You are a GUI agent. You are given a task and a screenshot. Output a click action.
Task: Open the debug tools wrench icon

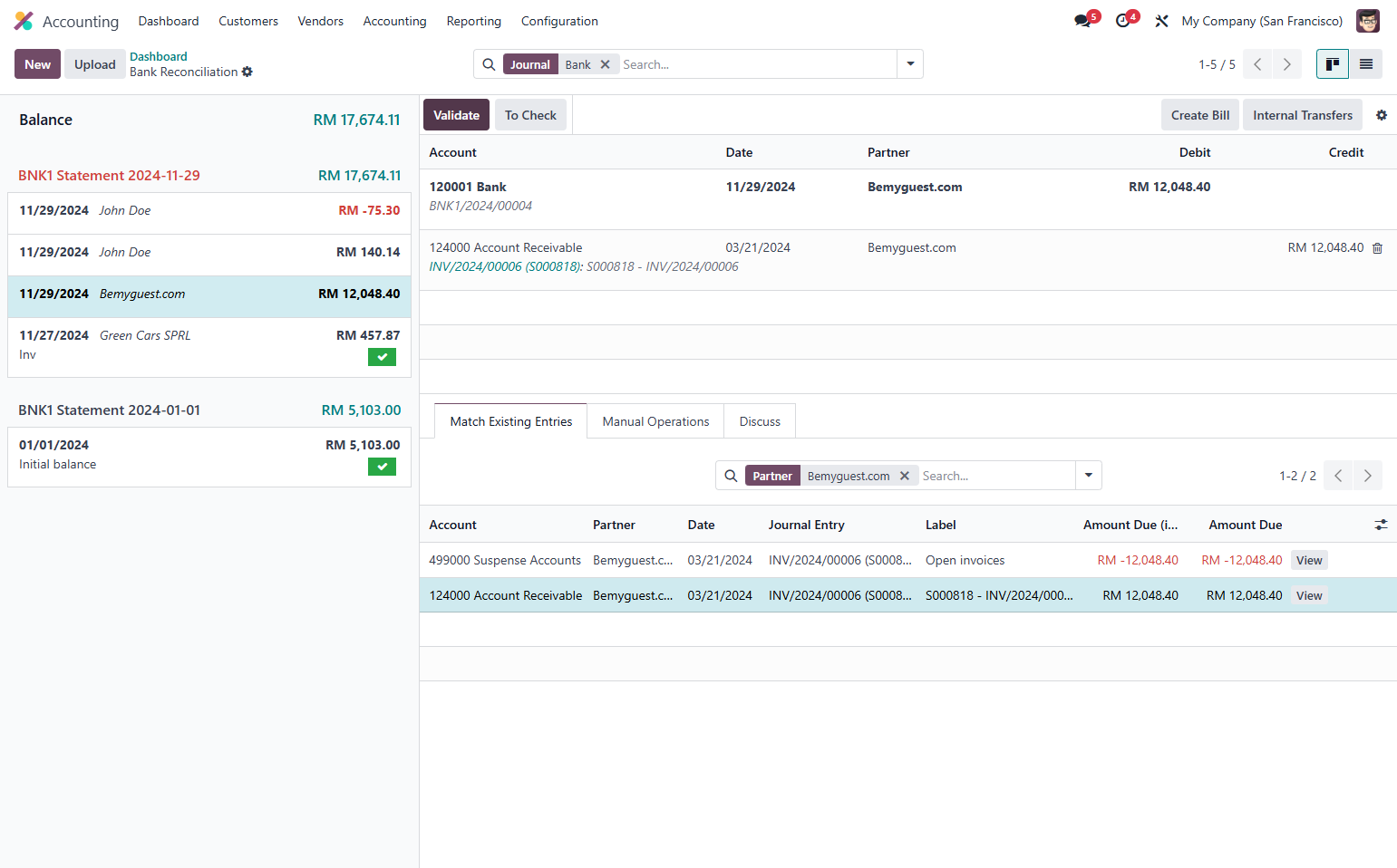click(x=1161, y=21)
